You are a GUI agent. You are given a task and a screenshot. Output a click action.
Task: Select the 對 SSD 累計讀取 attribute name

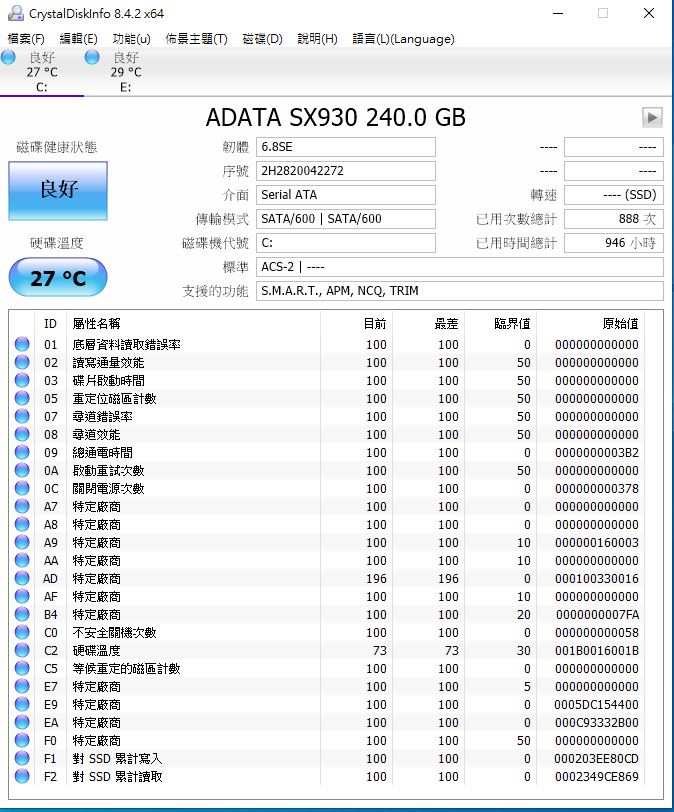click(x=118, y=776)
